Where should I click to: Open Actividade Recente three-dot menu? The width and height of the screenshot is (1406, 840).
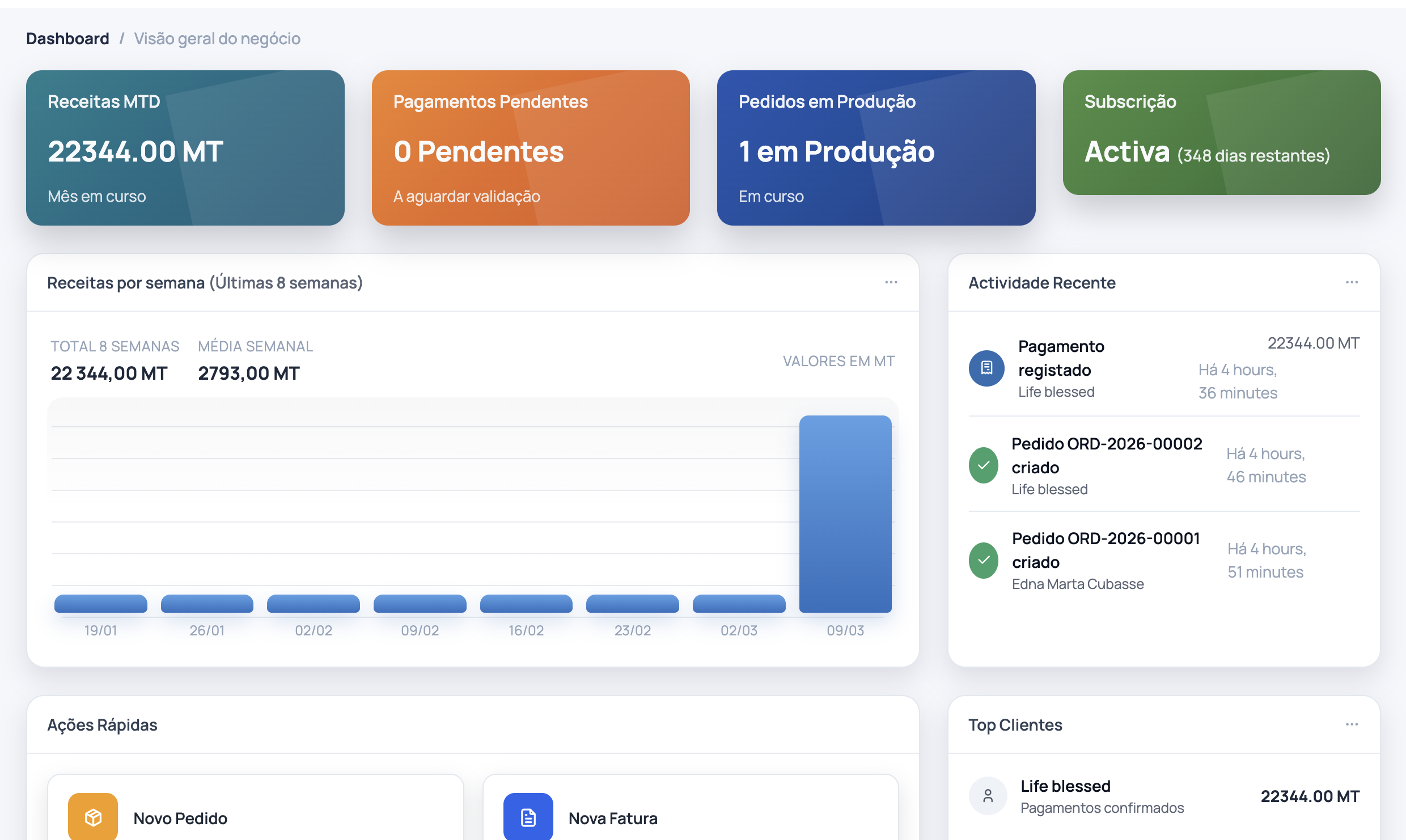pos(1352,282)
